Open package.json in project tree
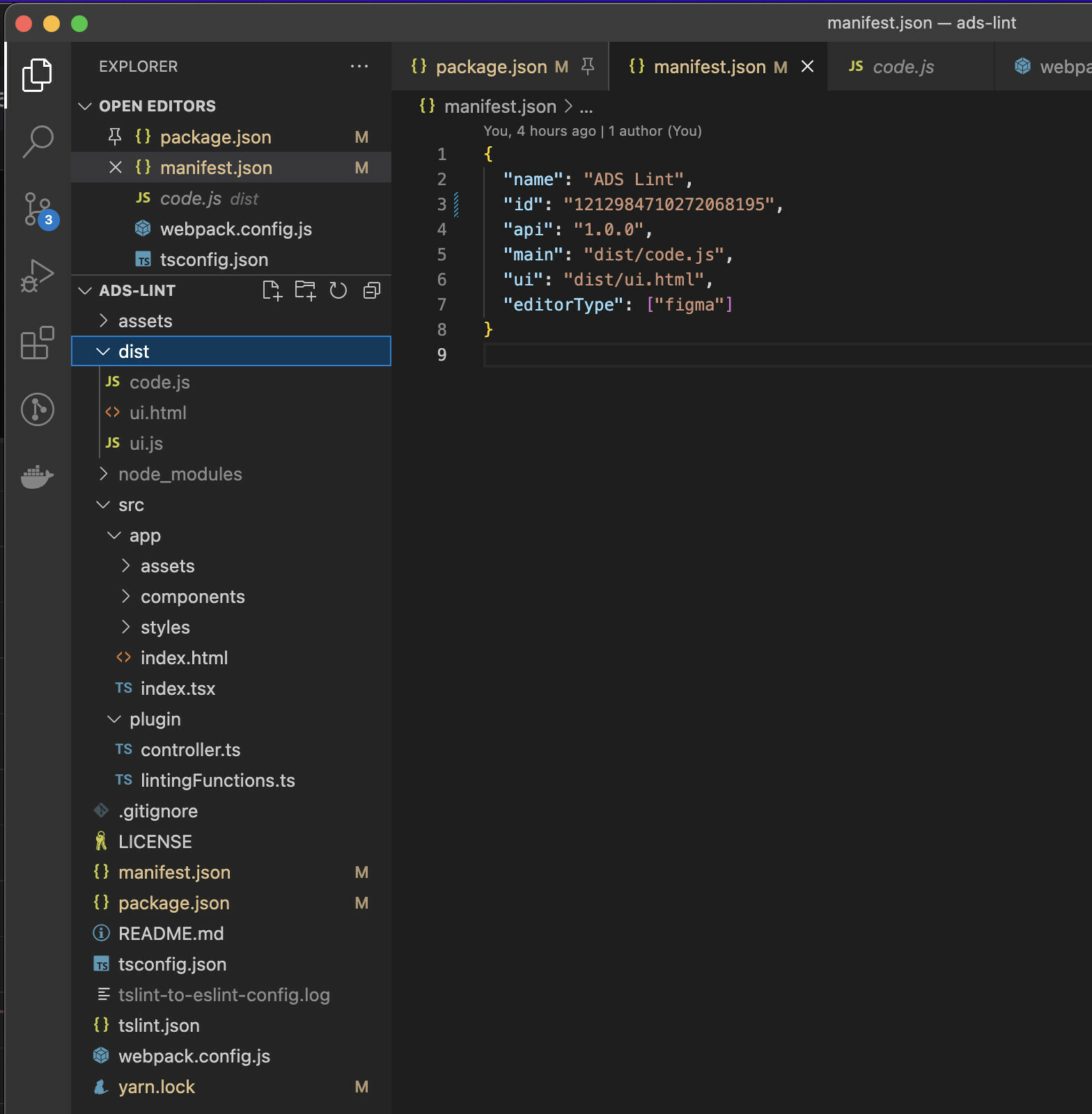The image size is (1092, 1114). pyautogui.click(x=231, y=903)
